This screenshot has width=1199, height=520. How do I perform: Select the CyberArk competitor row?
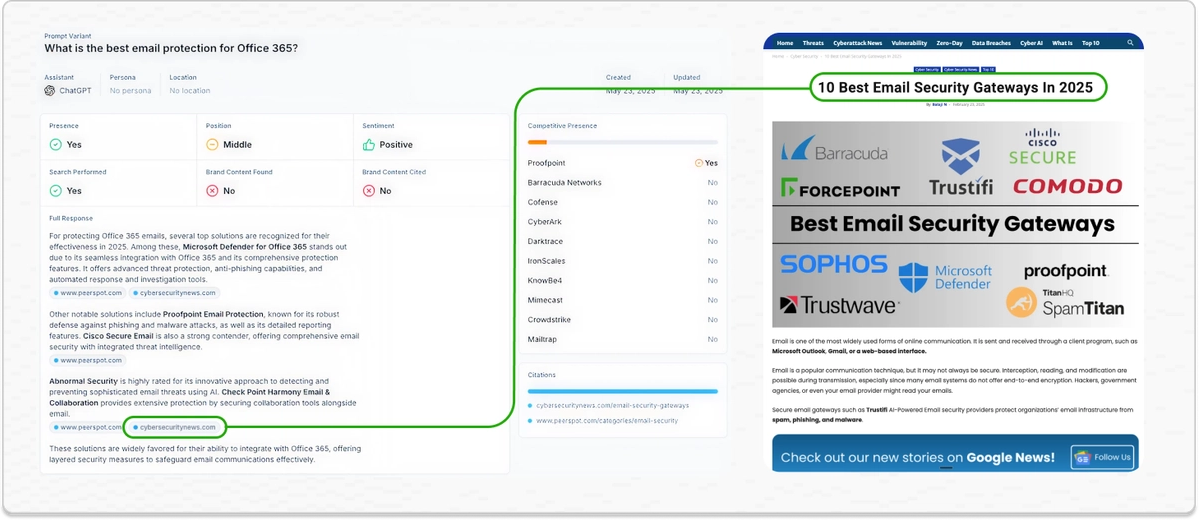tap(622, 222)
